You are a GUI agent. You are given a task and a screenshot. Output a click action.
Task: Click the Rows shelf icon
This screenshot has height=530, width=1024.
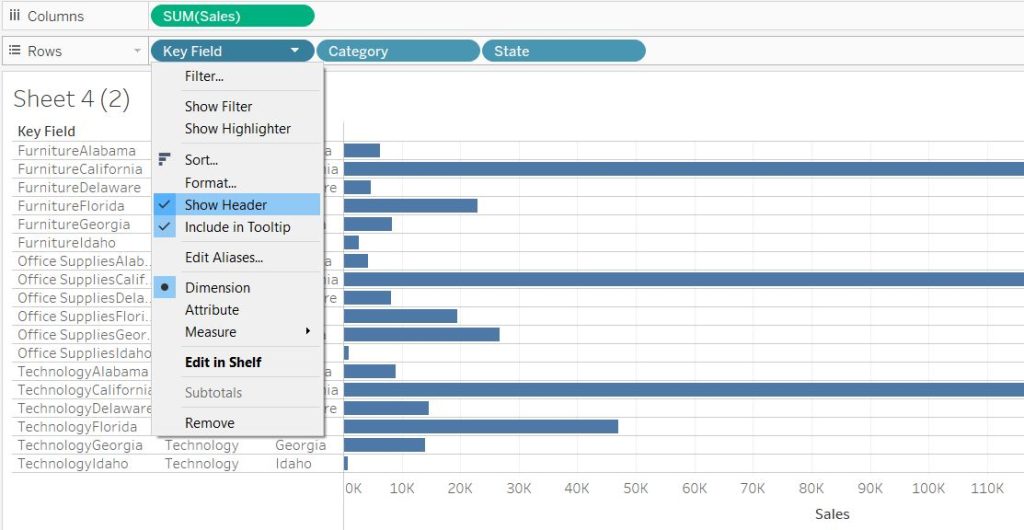15,51
